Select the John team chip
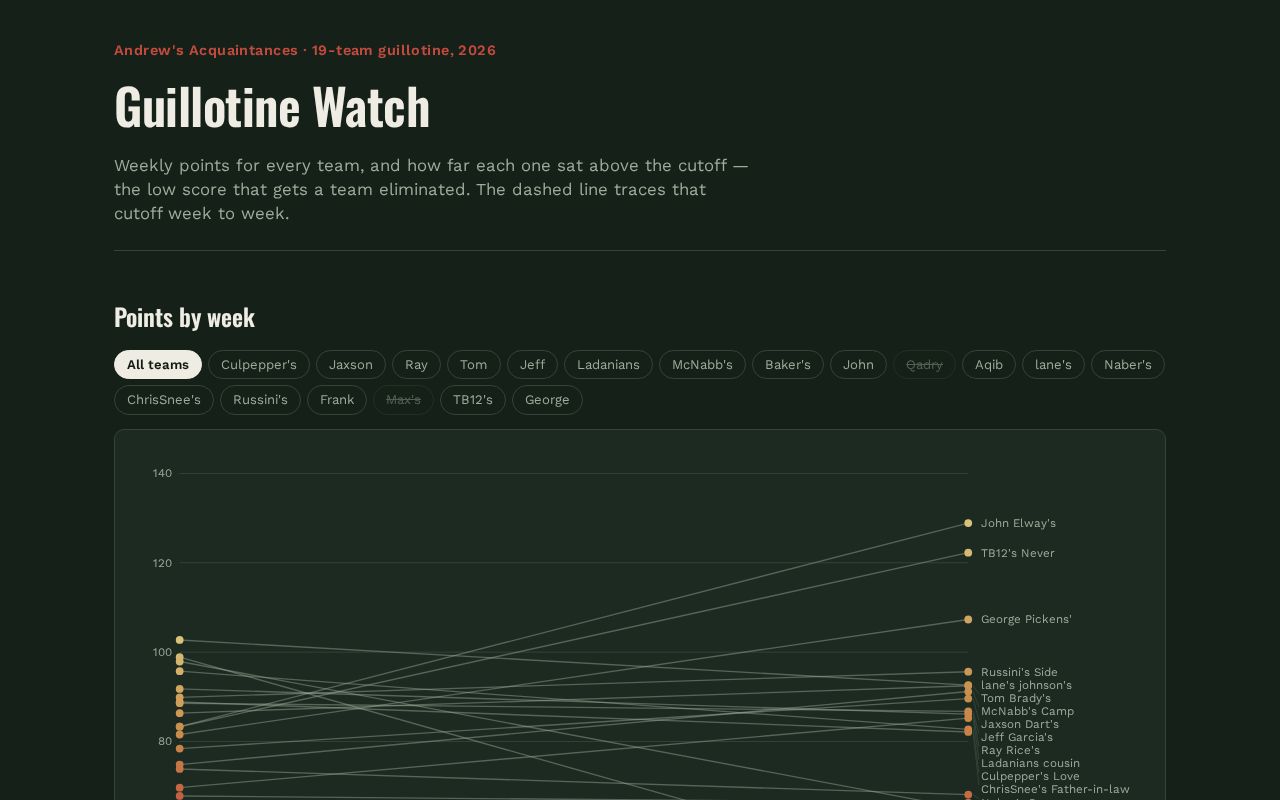 tap(858, 365)
